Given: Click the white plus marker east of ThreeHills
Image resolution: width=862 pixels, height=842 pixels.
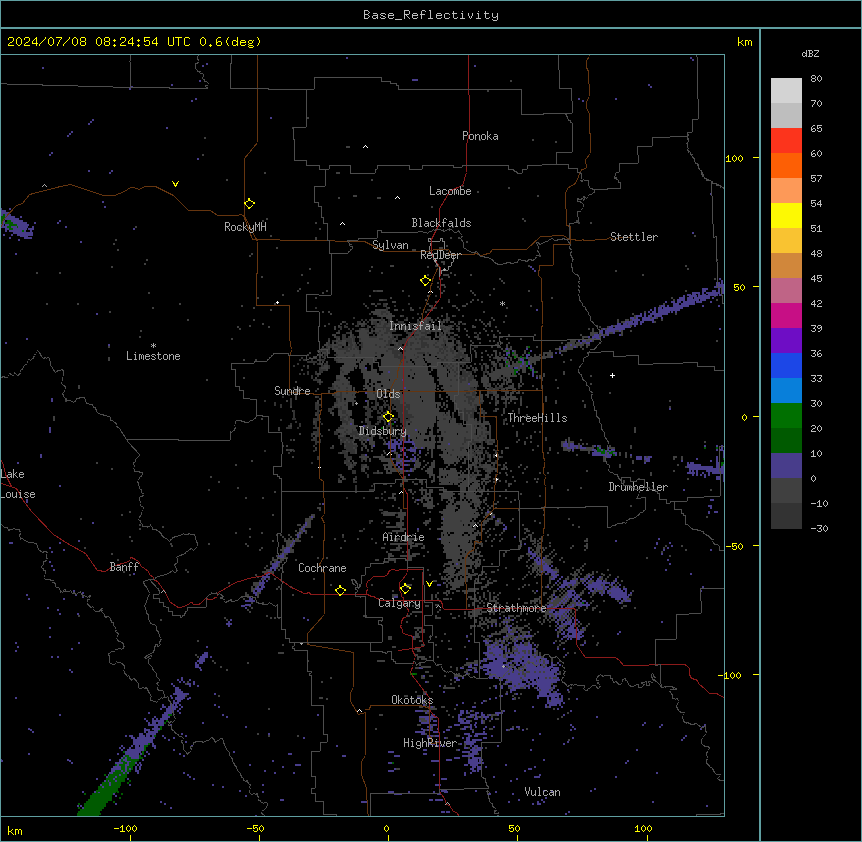Looking at the screenshot, I should click(612, 375).
